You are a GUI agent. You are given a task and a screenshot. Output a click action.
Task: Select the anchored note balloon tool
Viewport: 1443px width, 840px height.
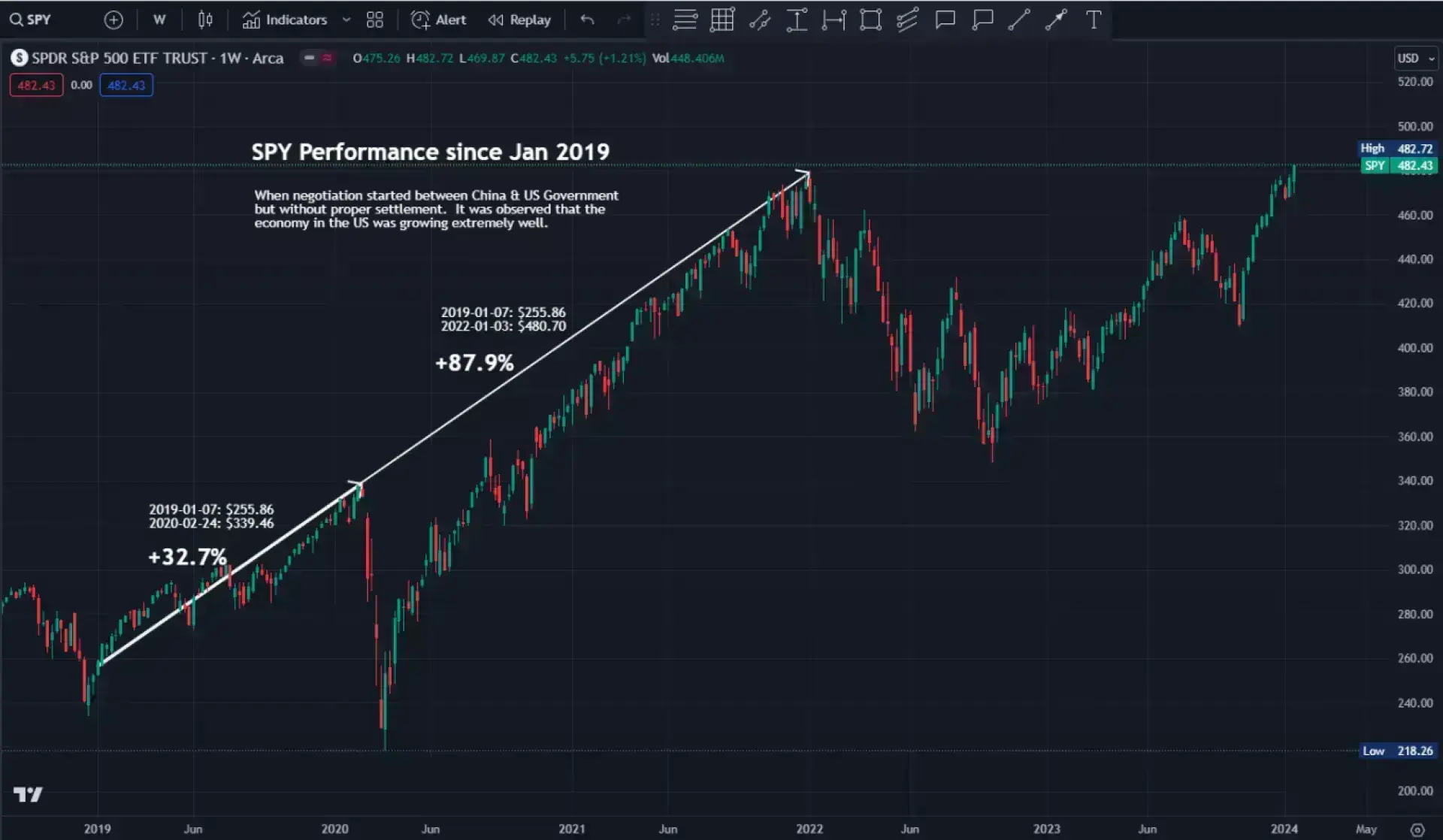[x=982, y=20]
